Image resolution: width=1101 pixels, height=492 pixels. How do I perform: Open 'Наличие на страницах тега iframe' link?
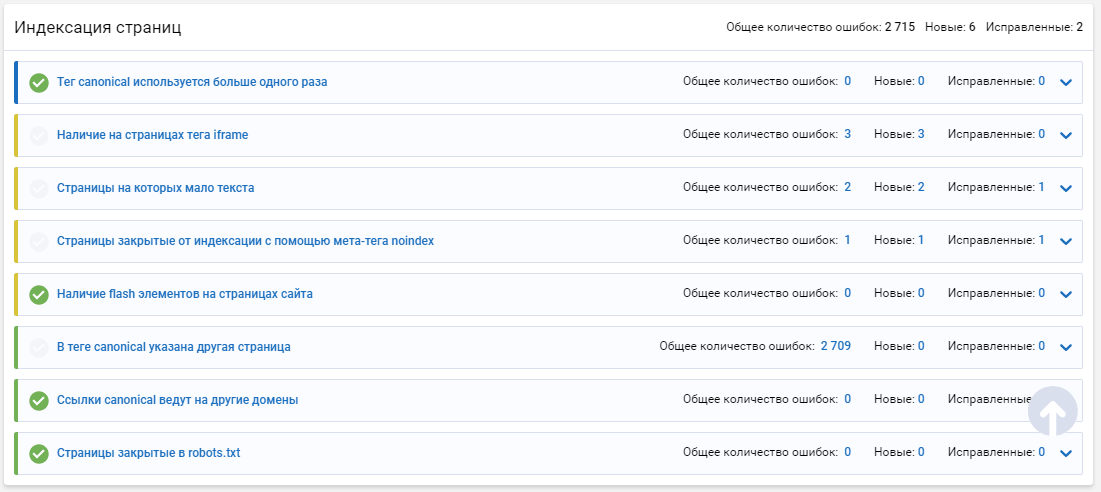pyautogui.click(x=152, y=135)
